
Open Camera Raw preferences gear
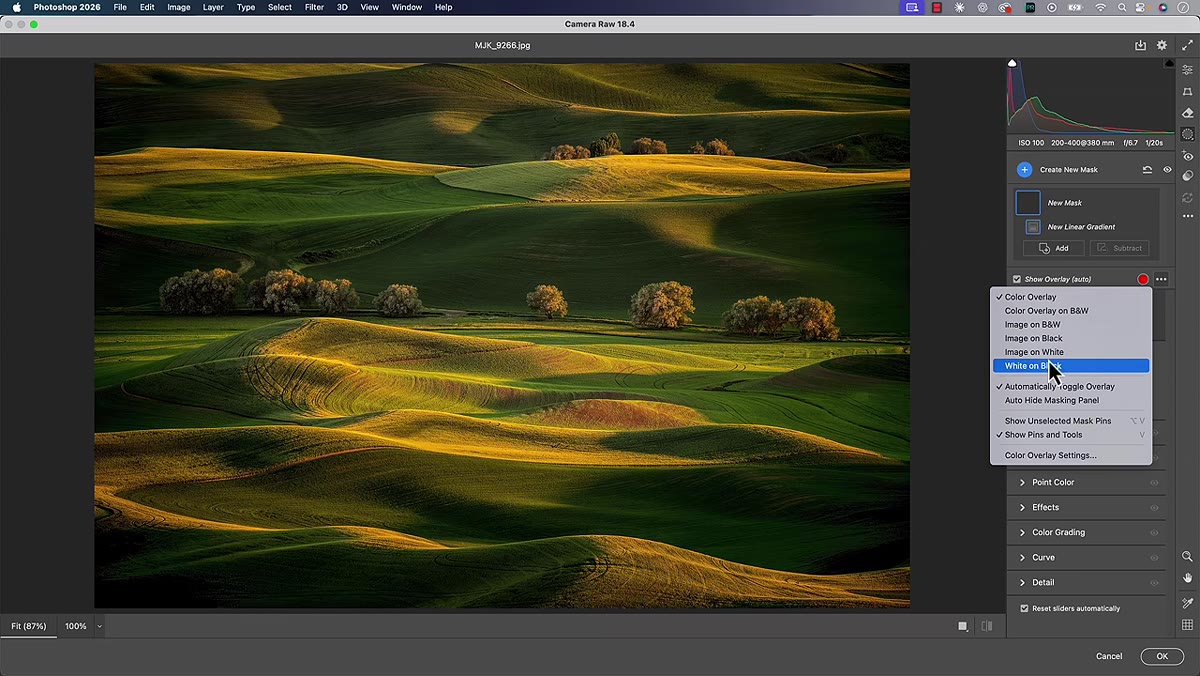(1162, 45)
